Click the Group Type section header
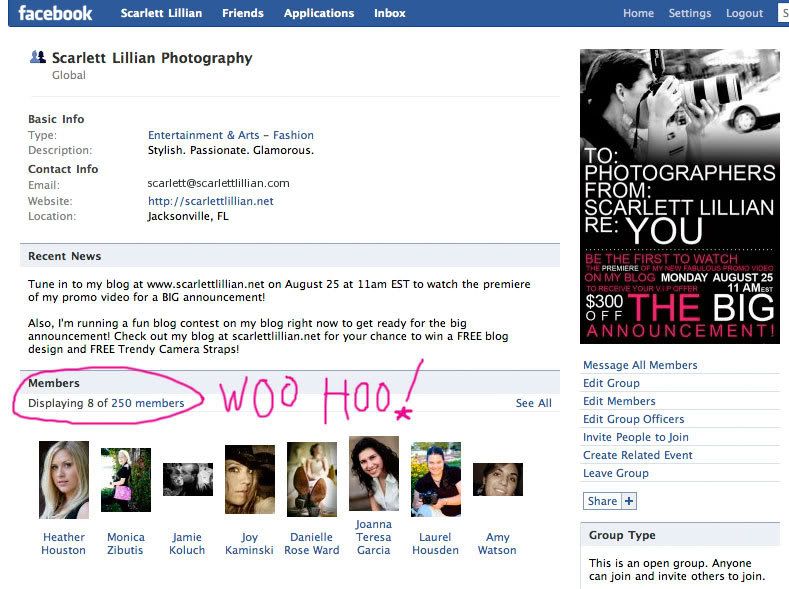Image resolution: width=789 pixels, height=589 pixels. 680,535
